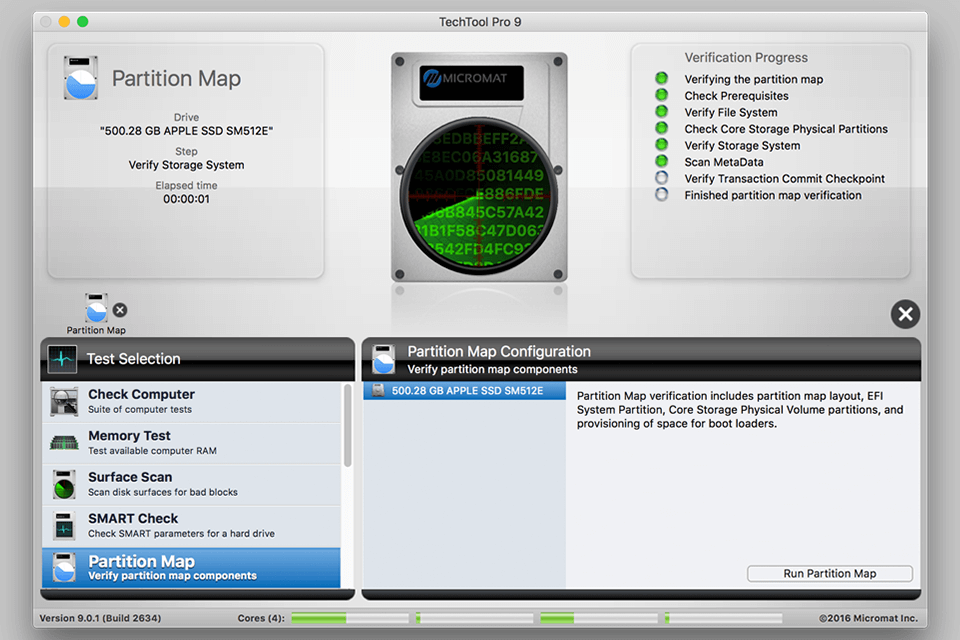
Task: Choose SMART Check in Test Selection
Action: pyautogui.click(x=191, y=526)
